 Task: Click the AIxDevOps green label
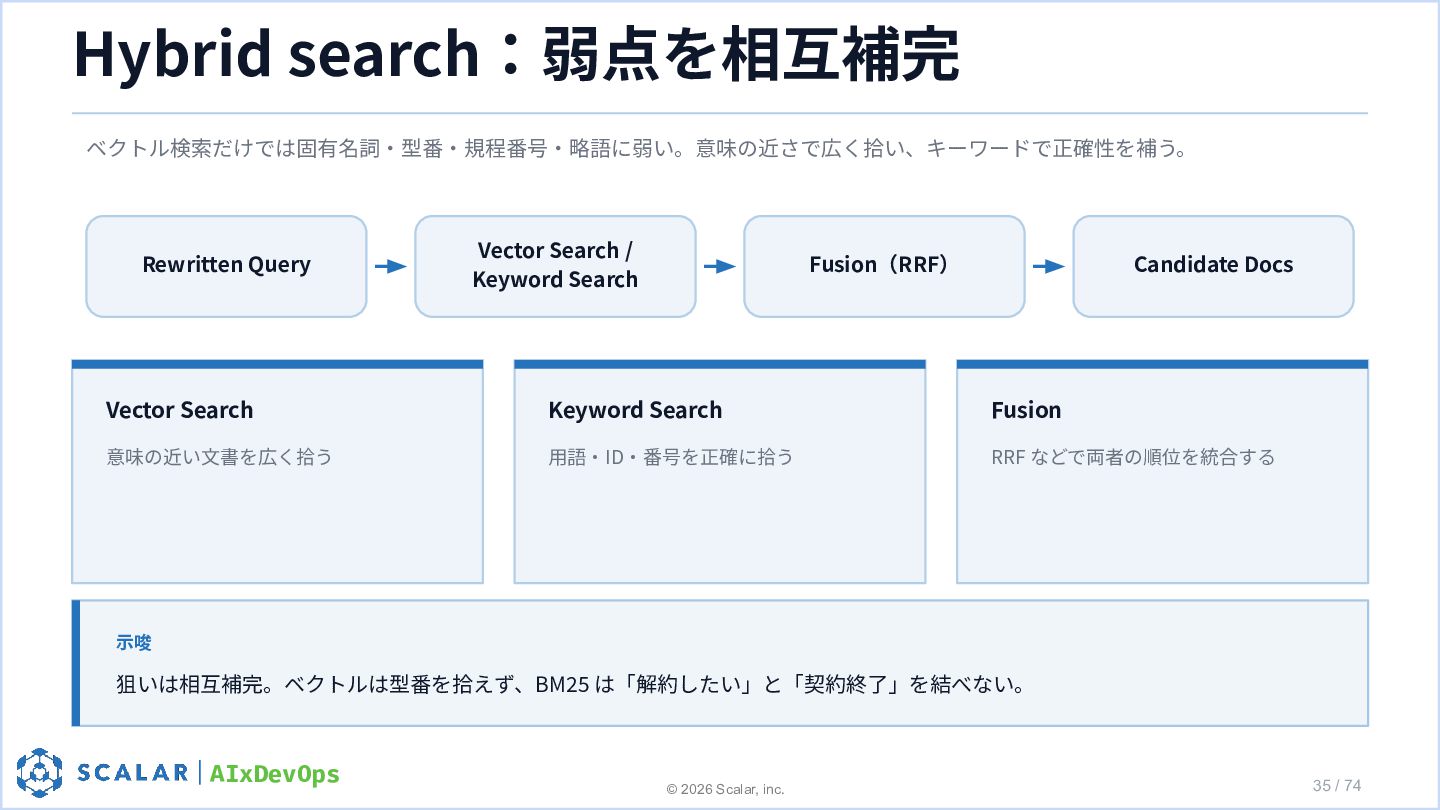[275, 774]
